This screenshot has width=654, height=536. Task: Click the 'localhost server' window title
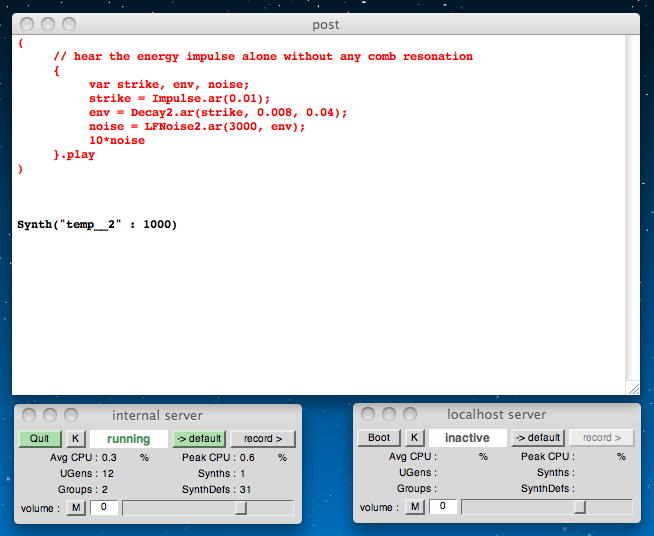click(x=496, y=415)
